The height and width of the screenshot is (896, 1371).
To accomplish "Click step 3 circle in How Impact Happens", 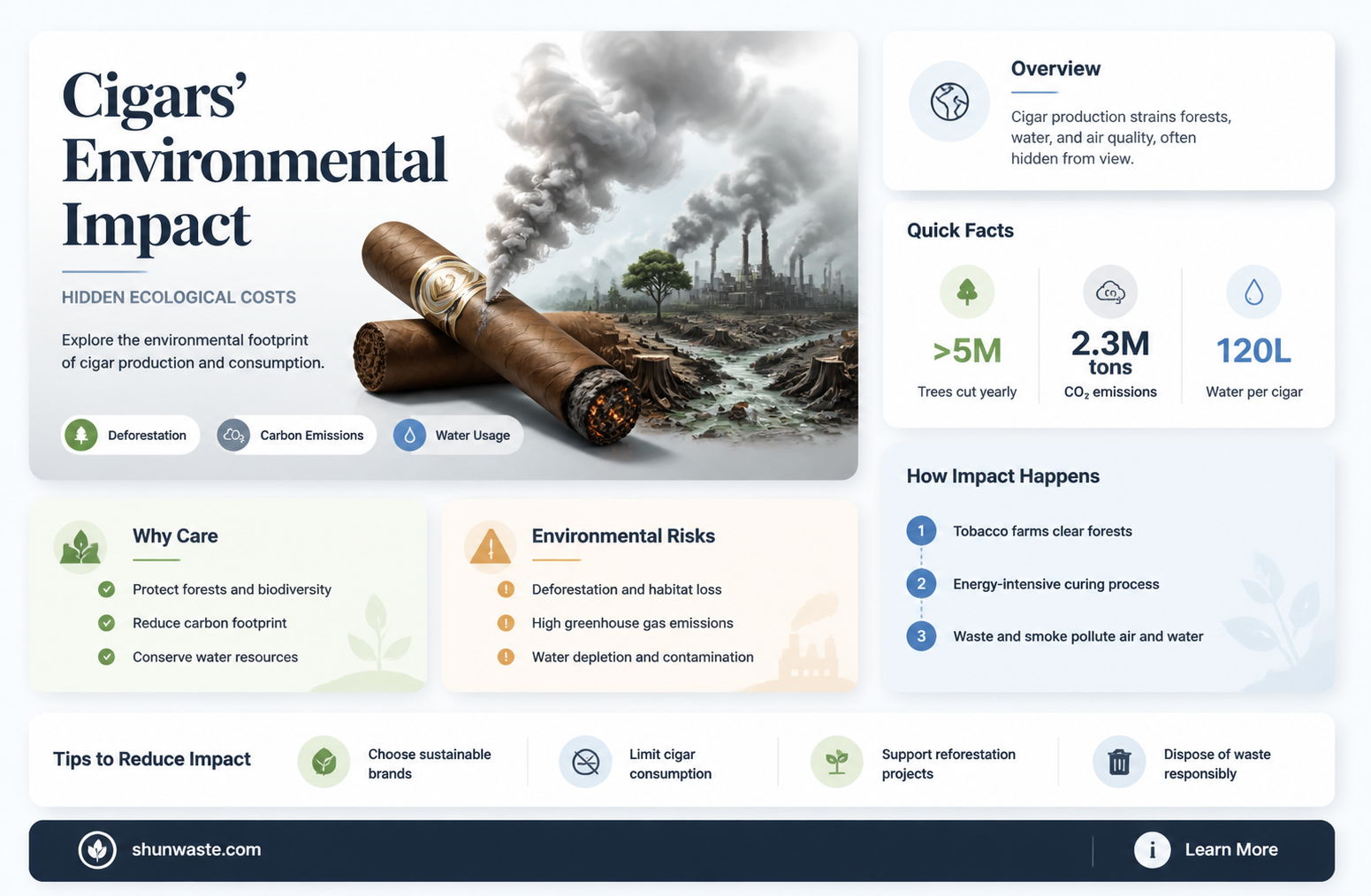I will pyautogui.click(x=921, y=636).
